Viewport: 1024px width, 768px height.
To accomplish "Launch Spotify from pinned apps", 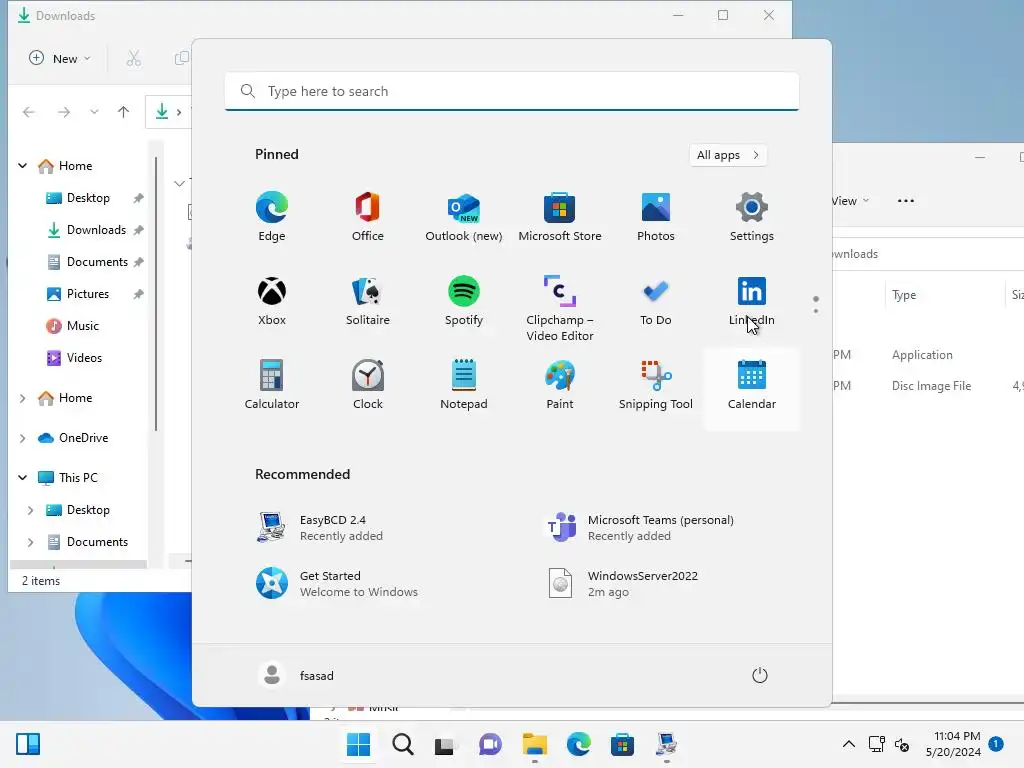I will coord(464,301).
